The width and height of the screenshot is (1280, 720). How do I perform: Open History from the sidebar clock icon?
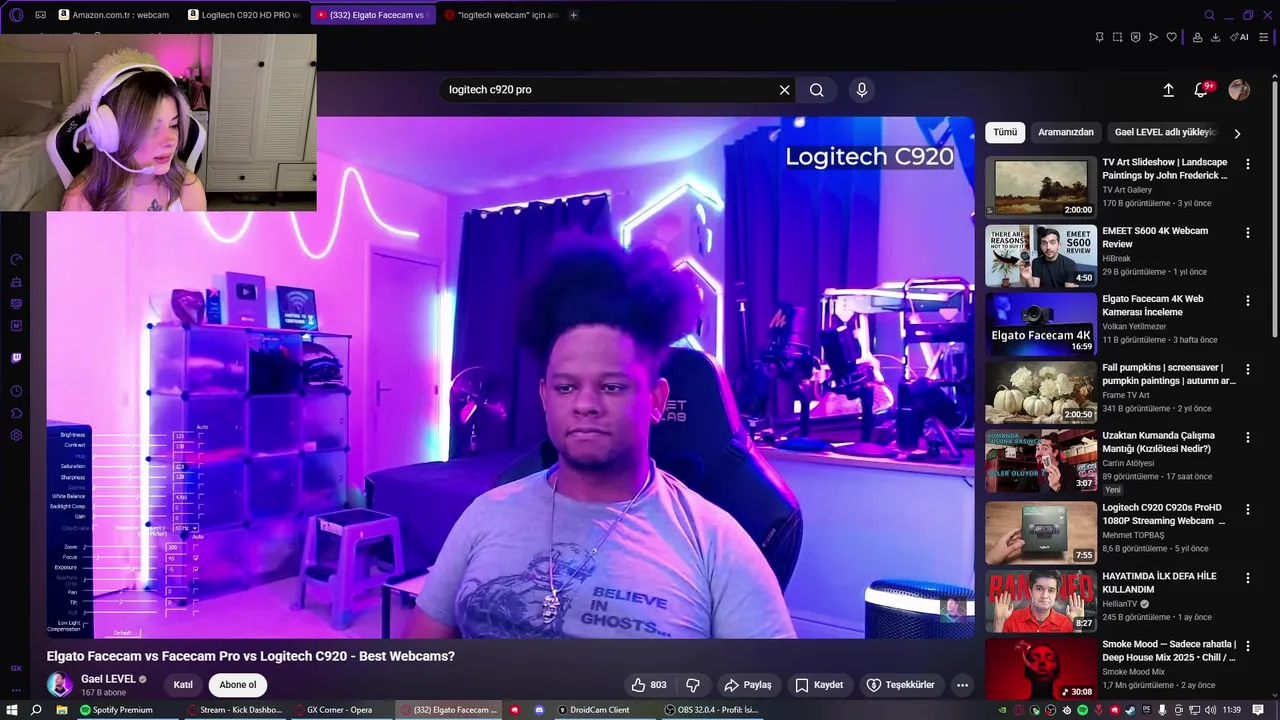pos(16,391)
